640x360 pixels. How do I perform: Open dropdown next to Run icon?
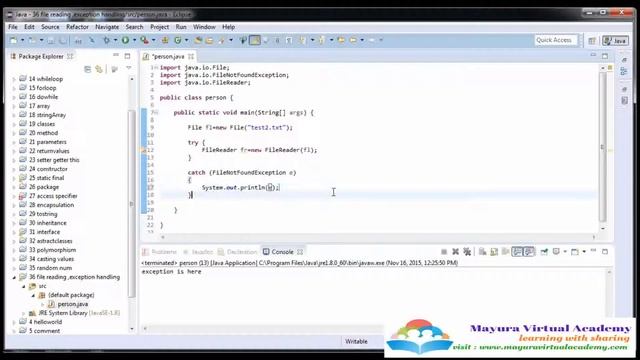pyautogui.click(x=134, y=40)
